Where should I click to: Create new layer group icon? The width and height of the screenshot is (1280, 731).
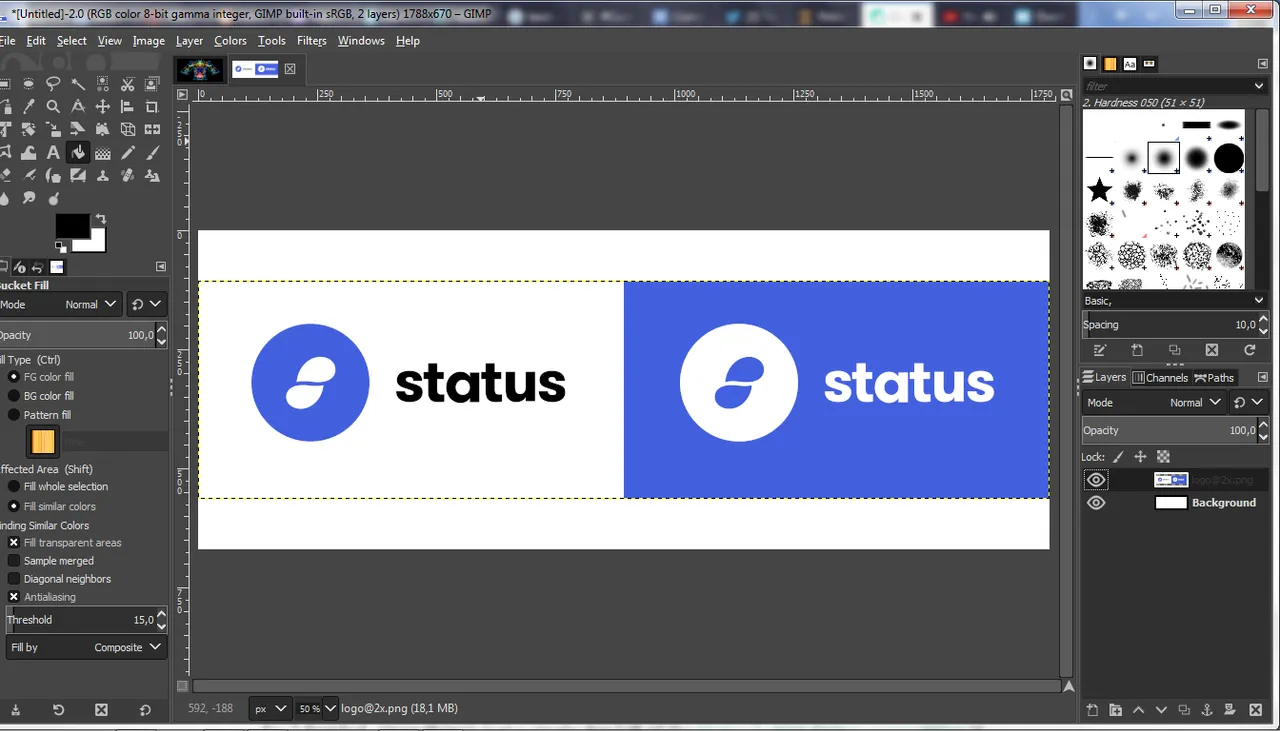(x=1116, y=710)
